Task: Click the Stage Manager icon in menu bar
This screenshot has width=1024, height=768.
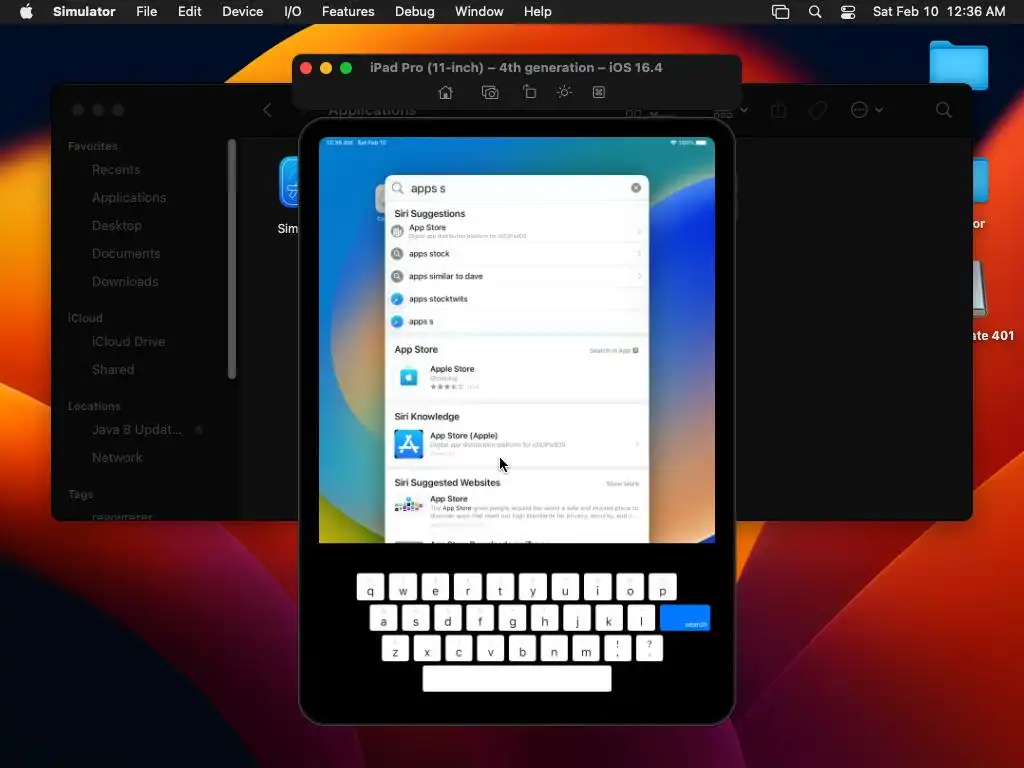Action: (x=780, y=12)
